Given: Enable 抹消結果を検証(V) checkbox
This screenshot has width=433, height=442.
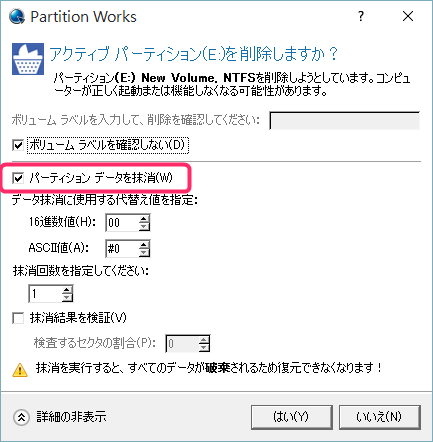Looking at the screenshot, I should pos(18,318).
